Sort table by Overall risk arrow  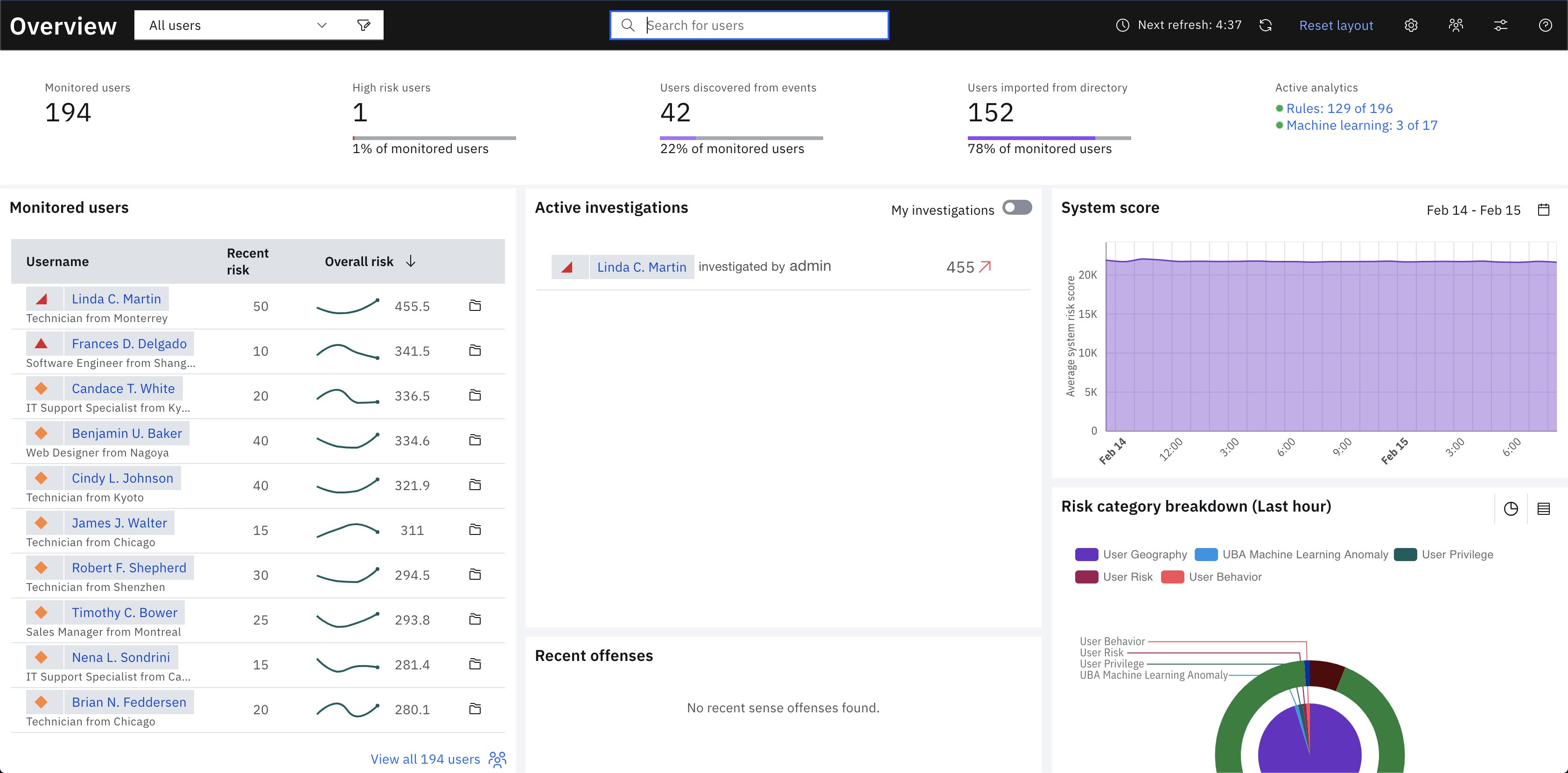(x=411, y=261)
